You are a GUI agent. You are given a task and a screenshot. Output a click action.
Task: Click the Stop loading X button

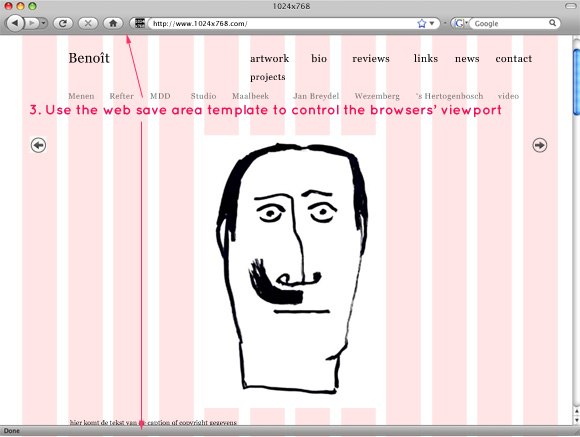click(x=88, y=23)
